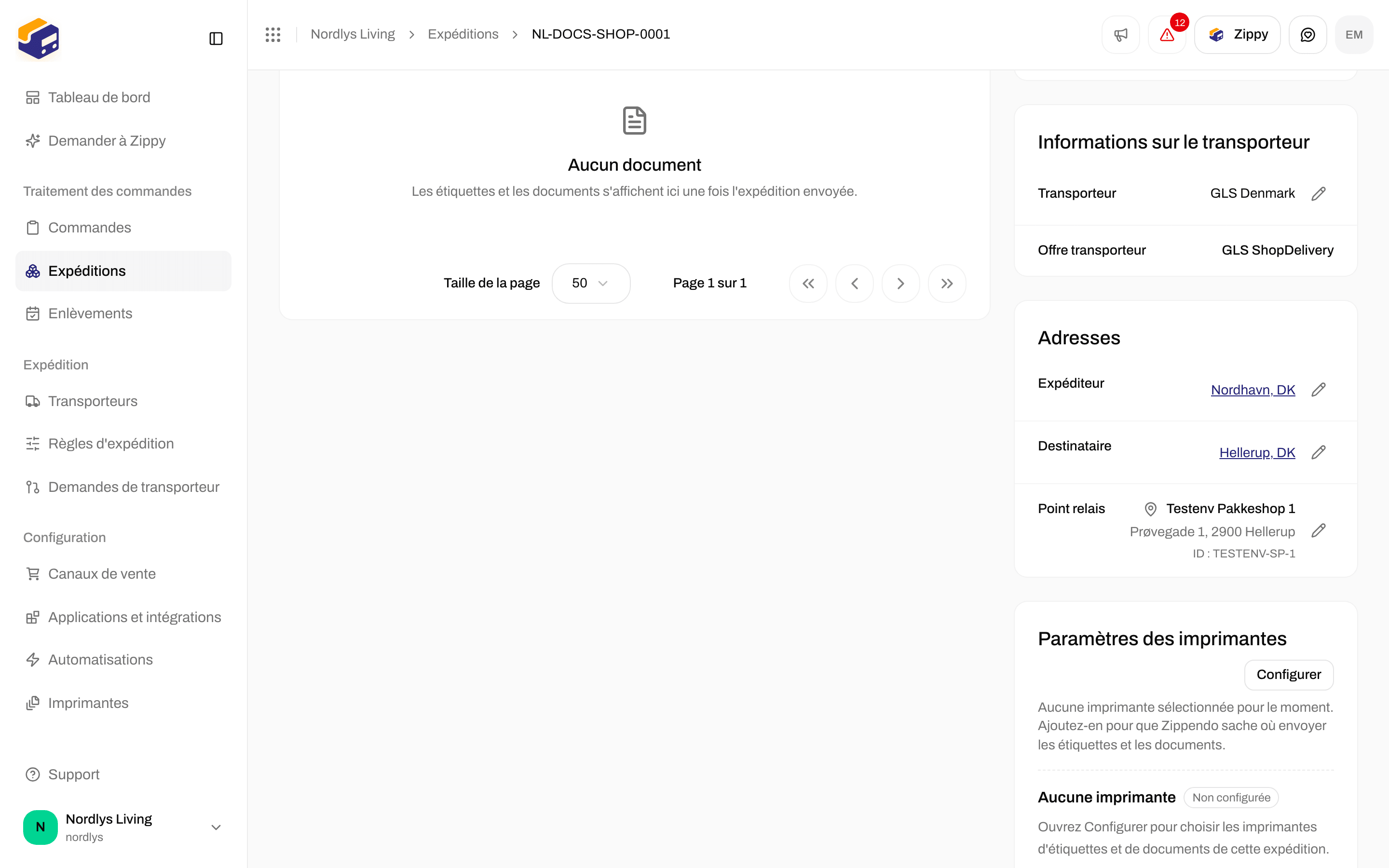The width and height of the screenshot is (1389, 868).
Task: Edit the Destinataire address
Action: click(1319, 452)
